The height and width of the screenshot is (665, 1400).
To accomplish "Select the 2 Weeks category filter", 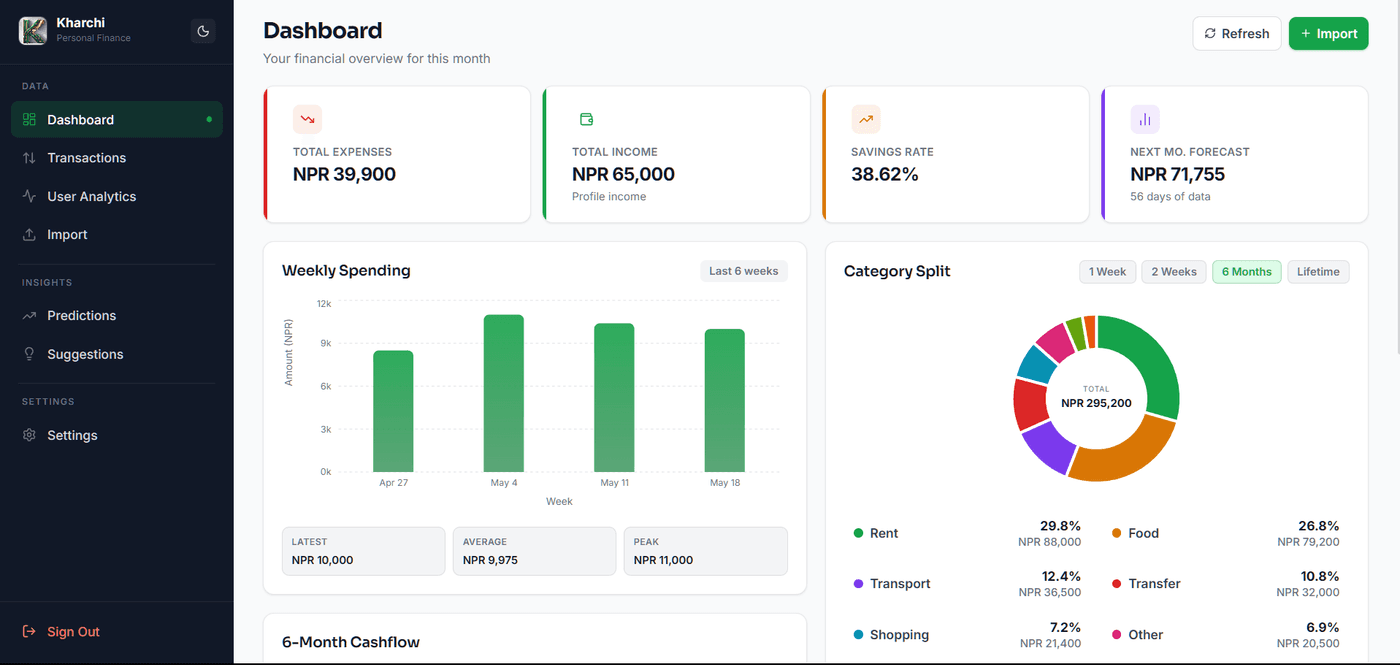I will coord(1174,271).
